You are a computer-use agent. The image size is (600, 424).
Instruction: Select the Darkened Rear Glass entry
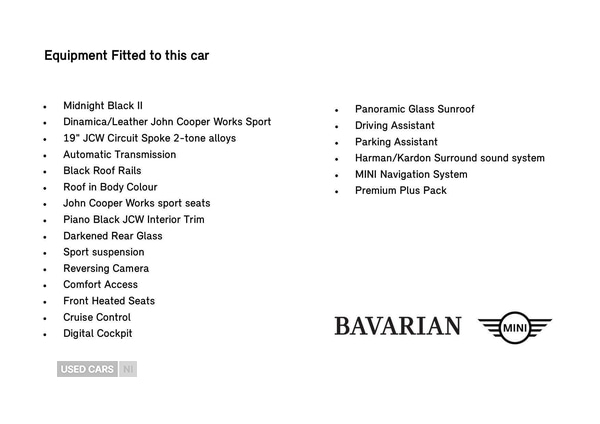point(112,236)
